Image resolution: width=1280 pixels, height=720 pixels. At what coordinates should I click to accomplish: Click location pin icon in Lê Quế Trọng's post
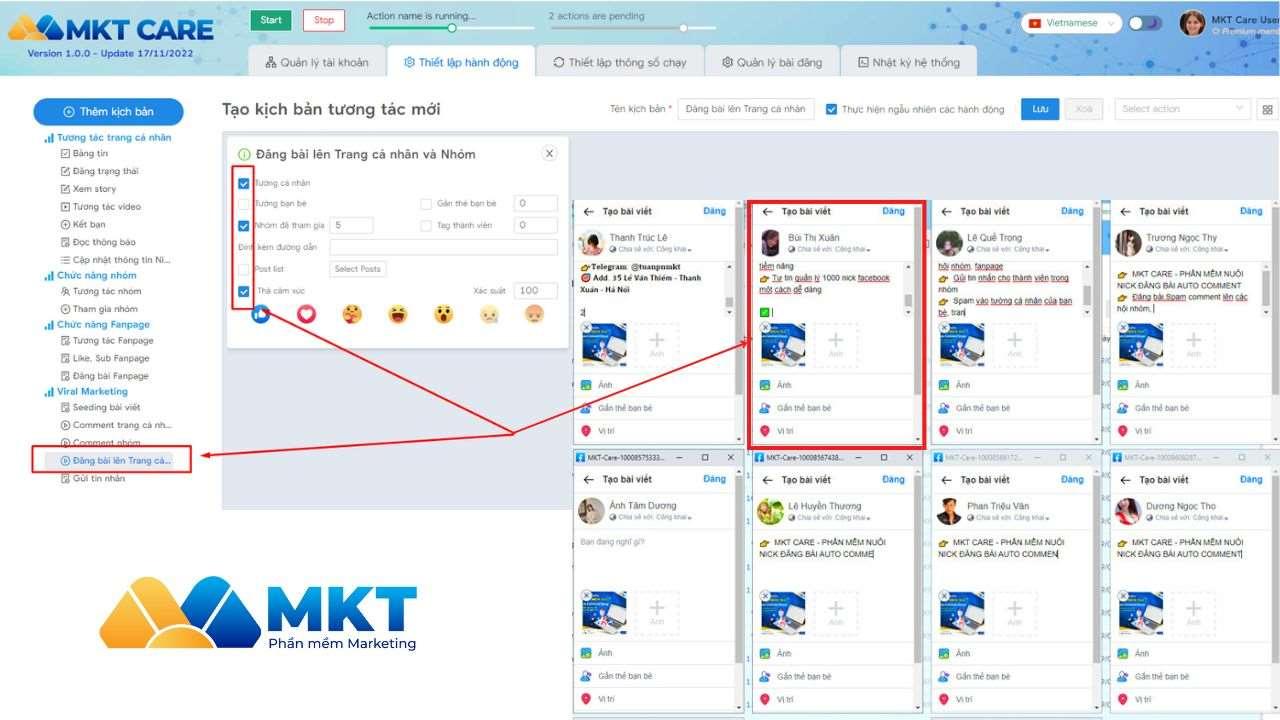[x=944, y=431]
